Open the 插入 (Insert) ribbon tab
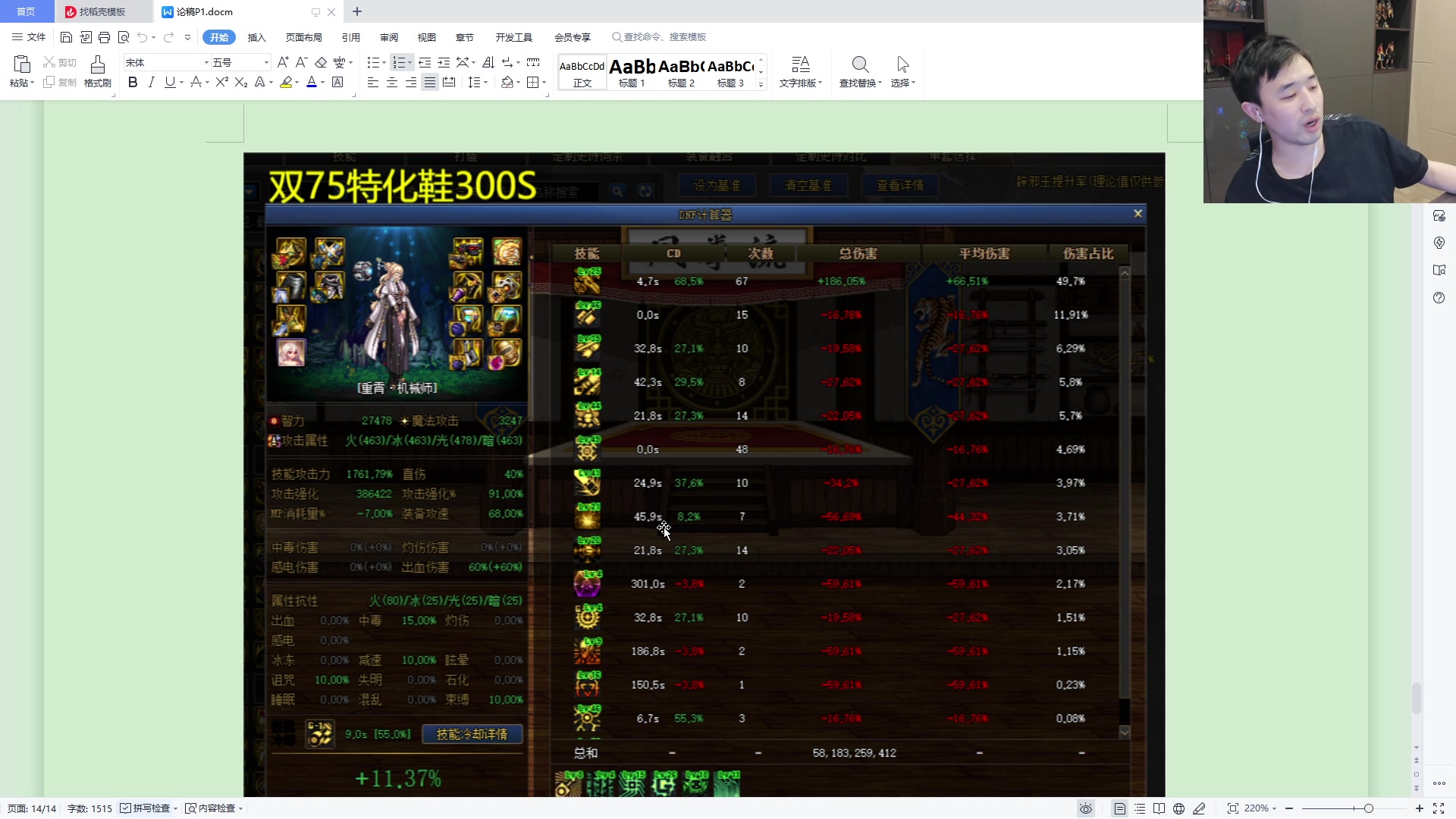The width and height of the screenshot is (1456, 819). (x=257, y=37)
